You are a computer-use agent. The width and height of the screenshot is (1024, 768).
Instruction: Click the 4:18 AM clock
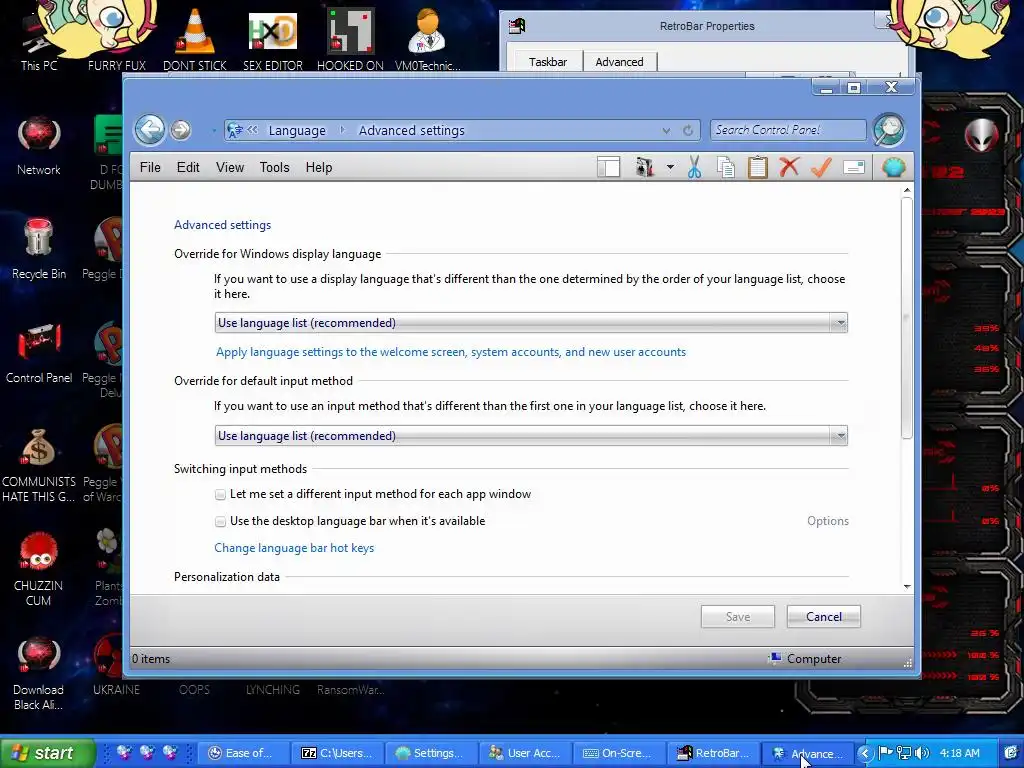click(x=960, y=753)
